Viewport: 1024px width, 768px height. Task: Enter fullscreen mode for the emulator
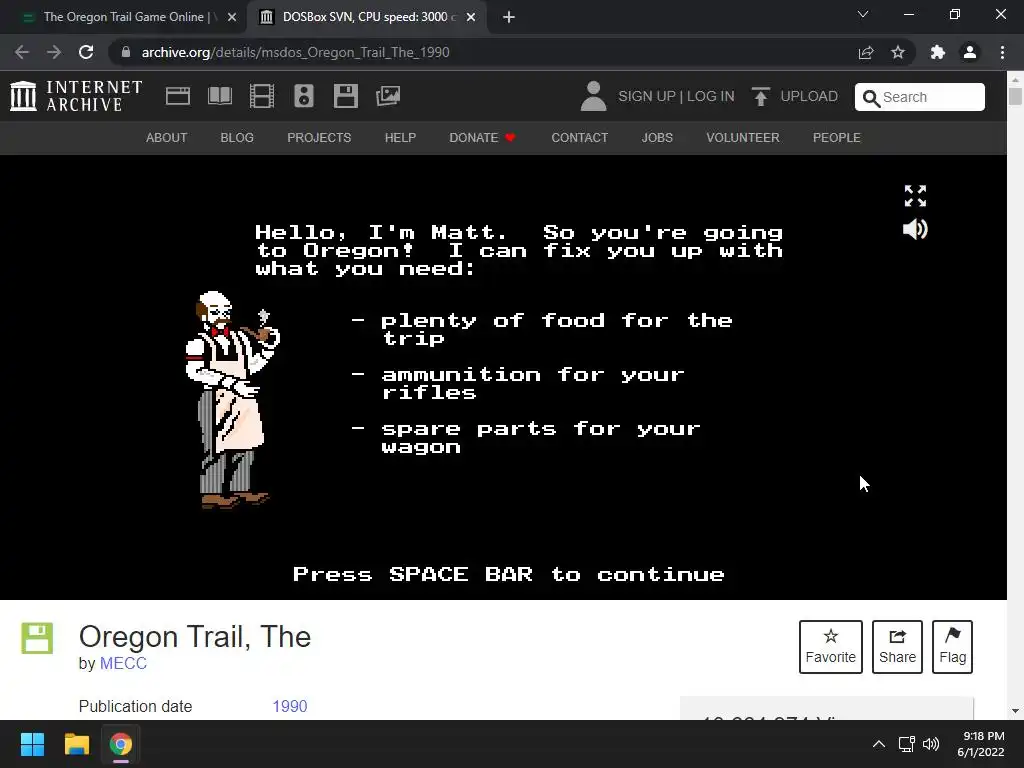pos(915,195)
